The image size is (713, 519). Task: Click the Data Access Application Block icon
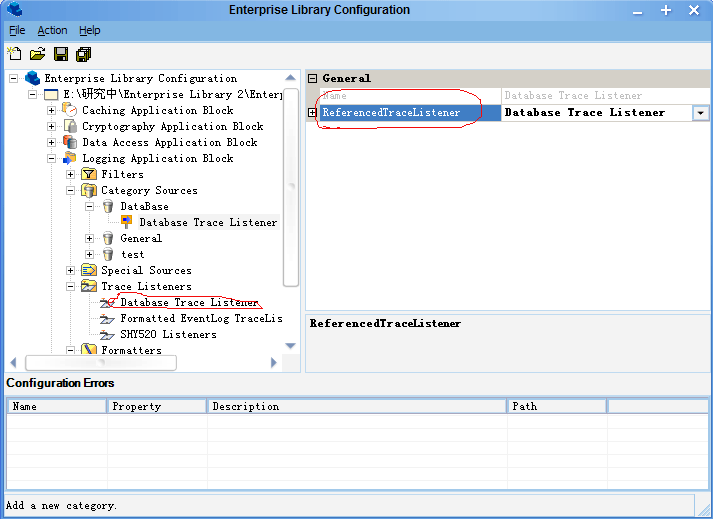point(70,142)
